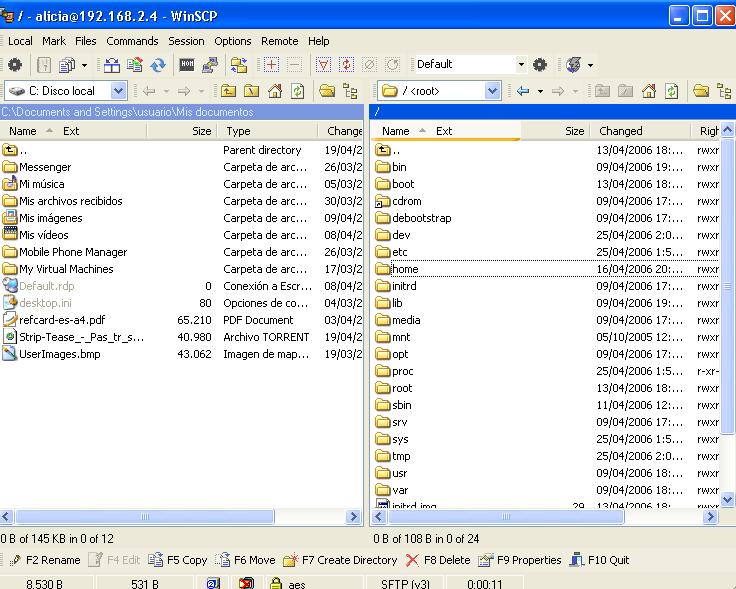Screen dimensions: 736x589
Task: Open the Default transfer settings dropdown
Action: tap(521, 64)
